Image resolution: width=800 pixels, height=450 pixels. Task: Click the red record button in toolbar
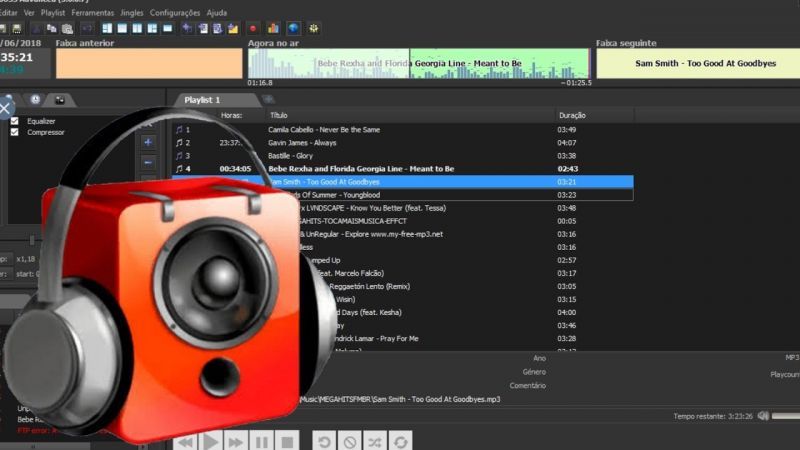click(253, 29)
